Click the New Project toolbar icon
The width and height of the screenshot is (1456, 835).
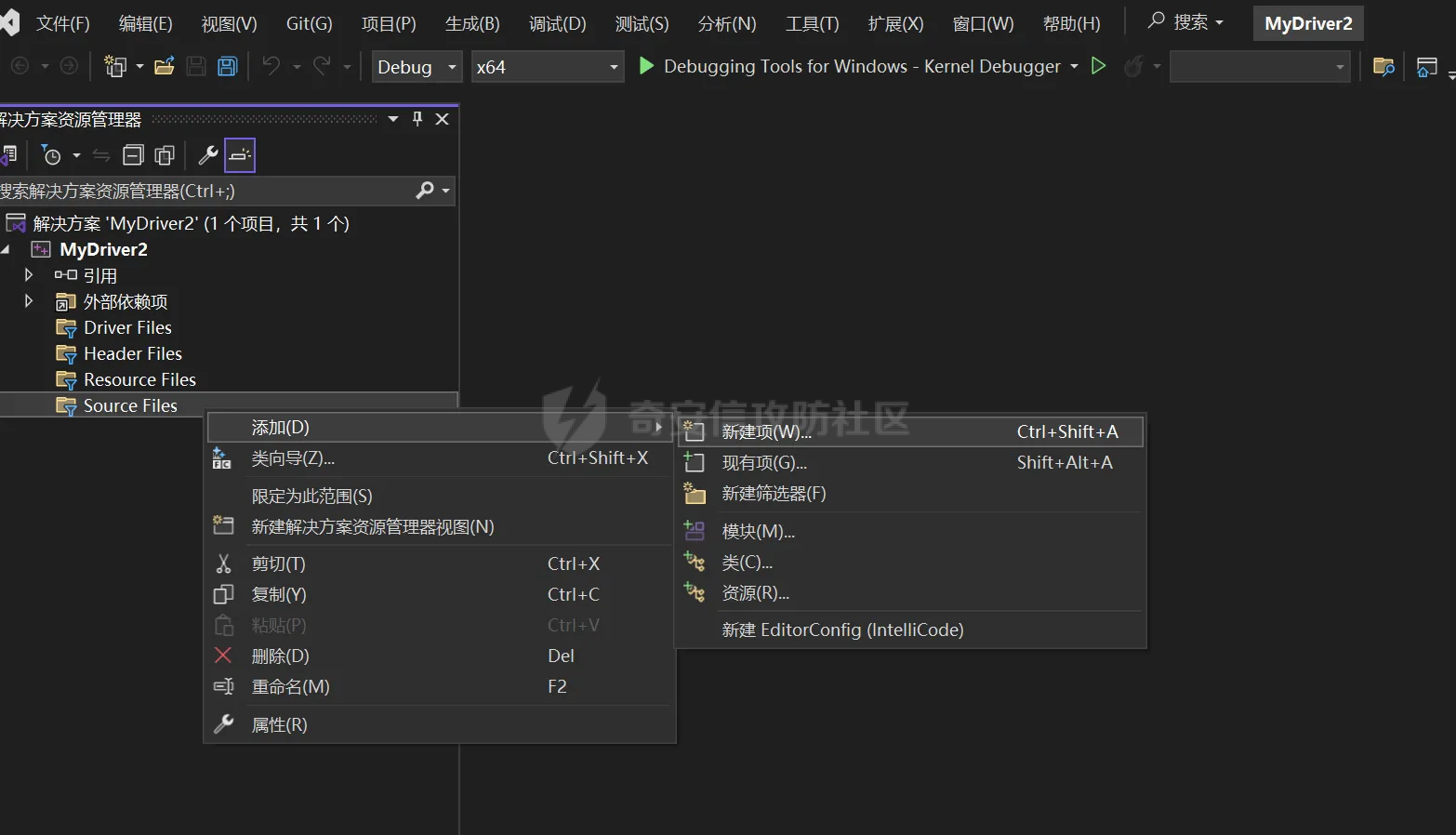(115, 66)
